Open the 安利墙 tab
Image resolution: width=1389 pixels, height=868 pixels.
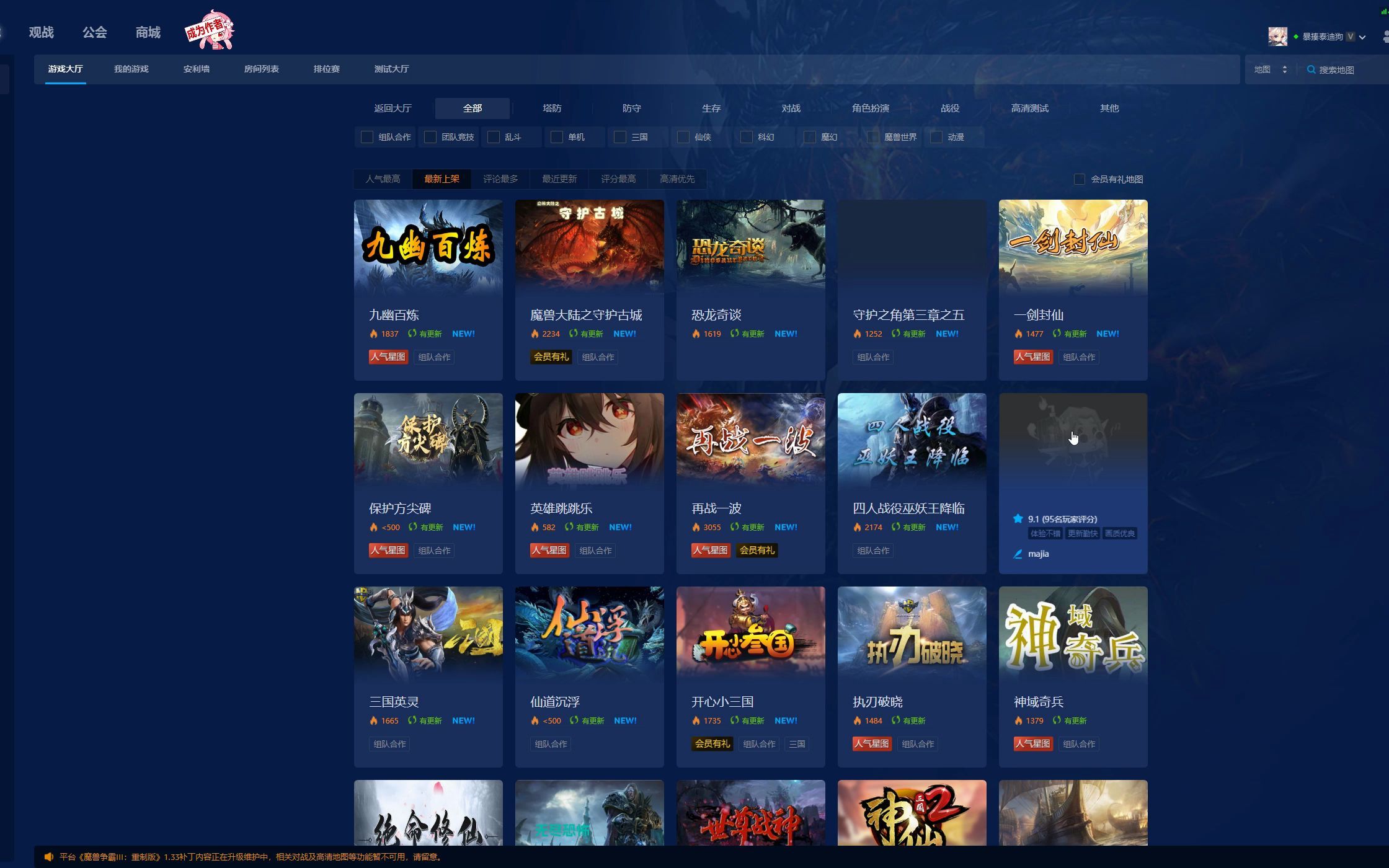196,69
